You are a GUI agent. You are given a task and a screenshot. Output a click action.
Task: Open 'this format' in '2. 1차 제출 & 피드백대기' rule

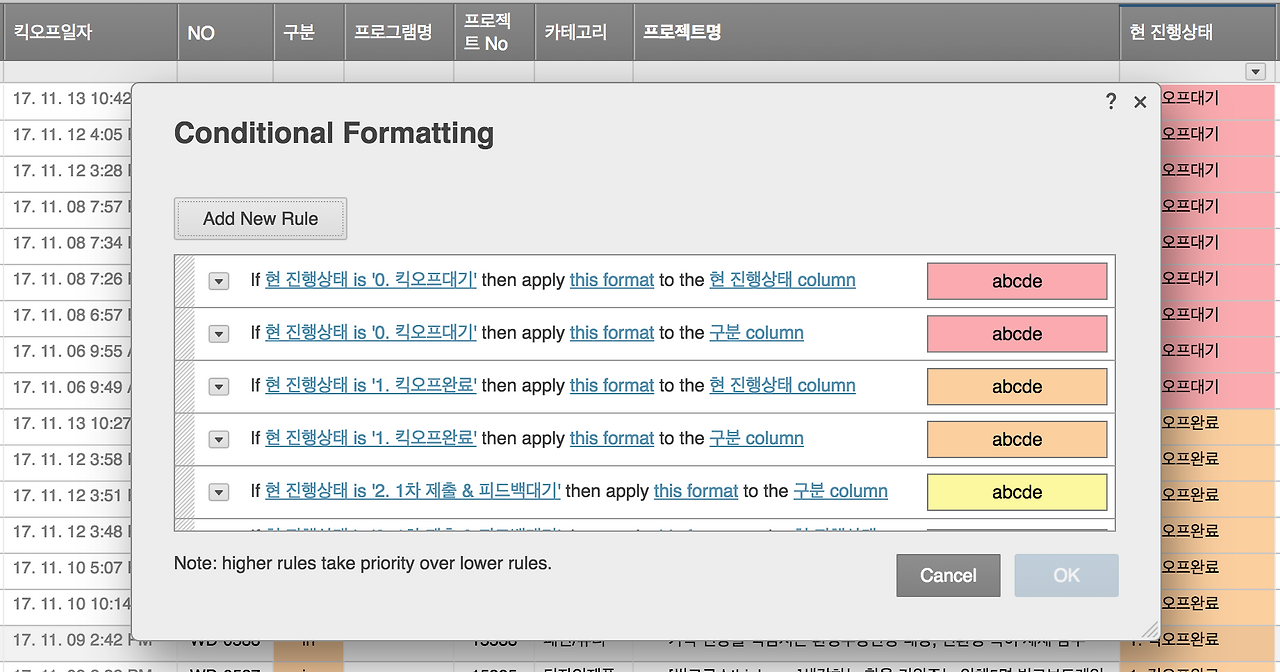pyautogui.click(x=696, y=491)
